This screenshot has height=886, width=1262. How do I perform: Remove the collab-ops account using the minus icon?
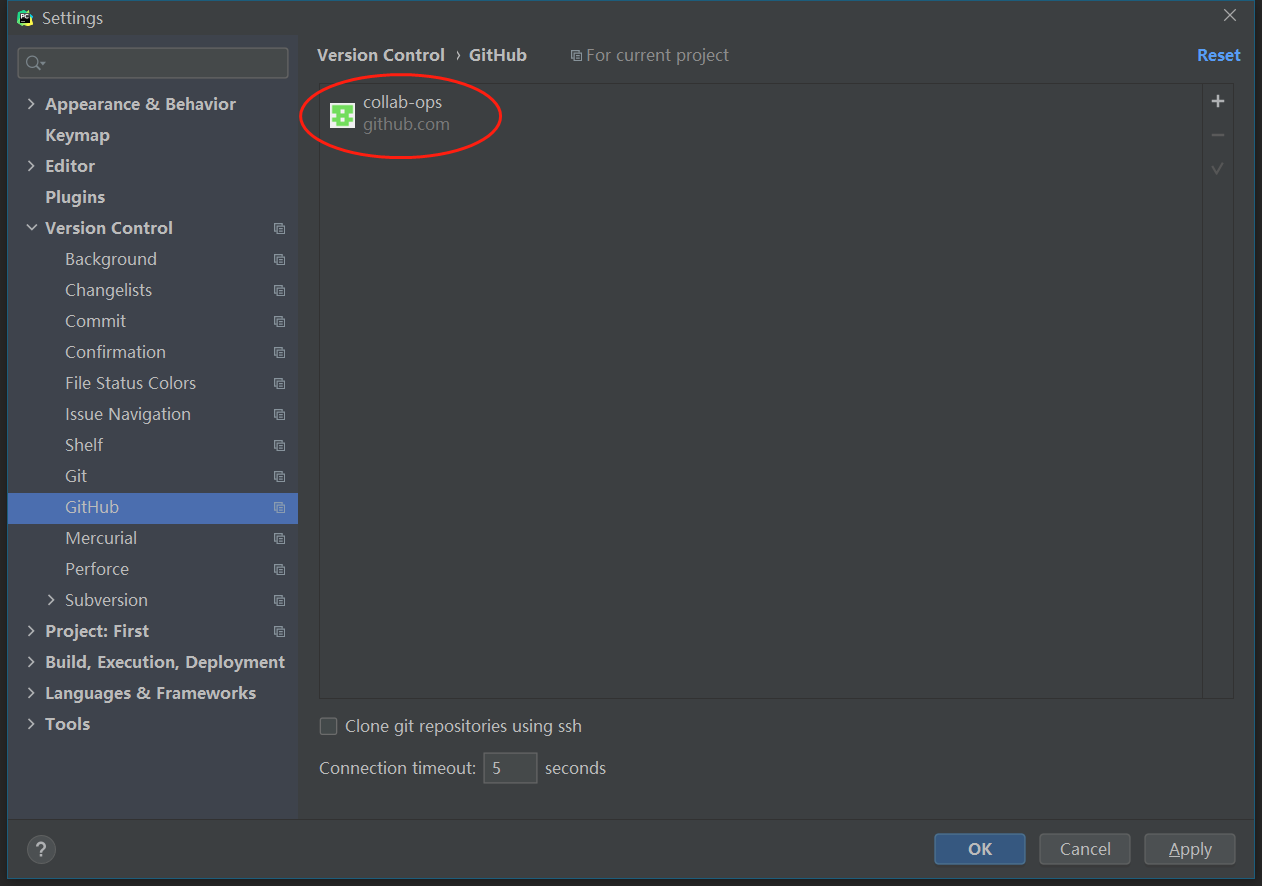[1218, 134]
